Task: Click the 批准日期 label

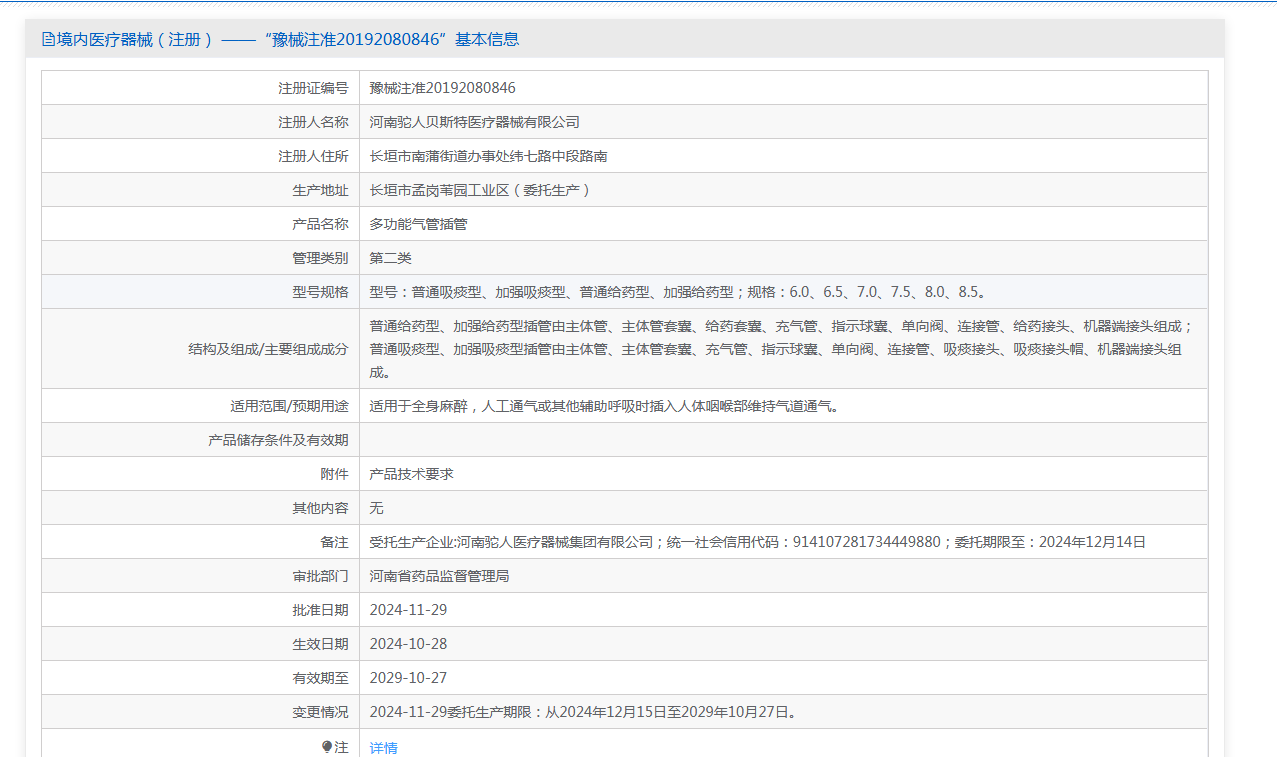Action: pyautogui.click(x=320, y=610)
